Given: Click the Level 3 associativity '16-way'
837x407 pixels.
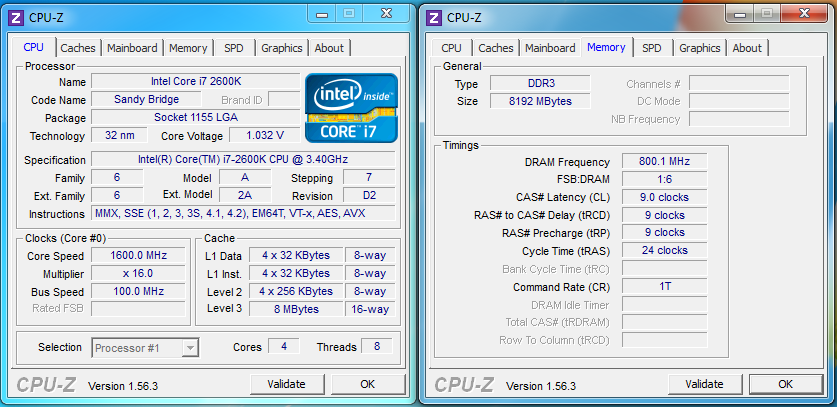Looking at the screenshot, I should (x=370, y=309).
